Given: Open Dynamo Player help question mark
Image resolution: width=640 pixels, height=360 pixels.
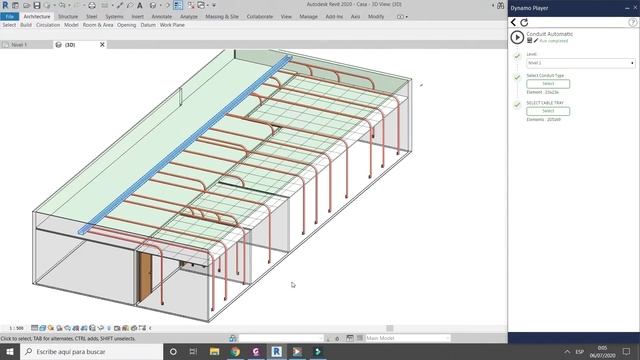Looking at the screenshot, I should coord(632,22).
